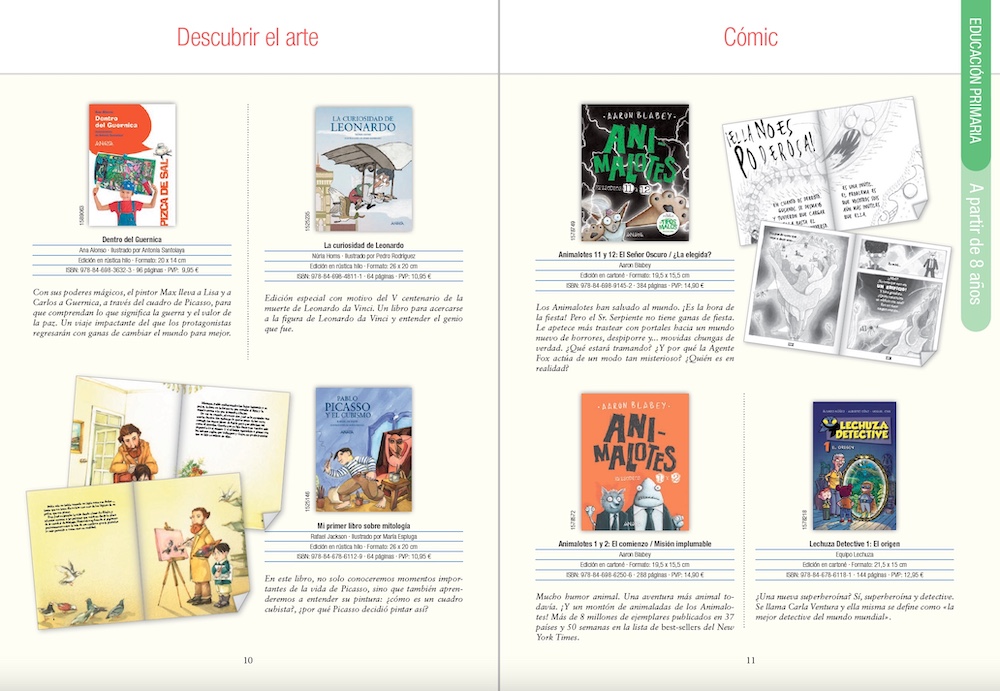Click the green Animalotes 11 y 12 cover
Screen dimensions: 1000x691
(x=635, y=172)
